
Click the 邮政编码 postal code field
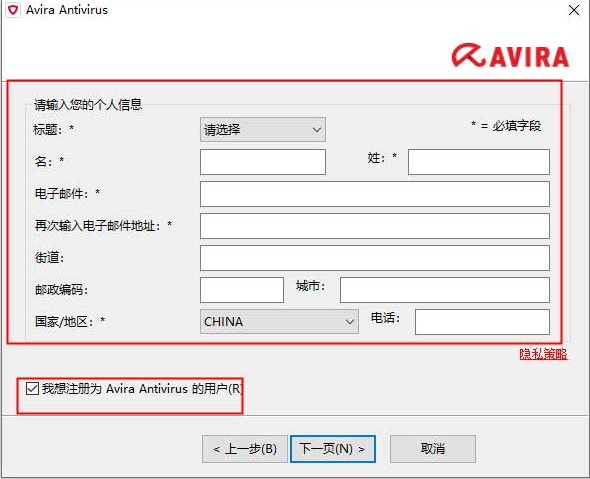pos(242,290)
